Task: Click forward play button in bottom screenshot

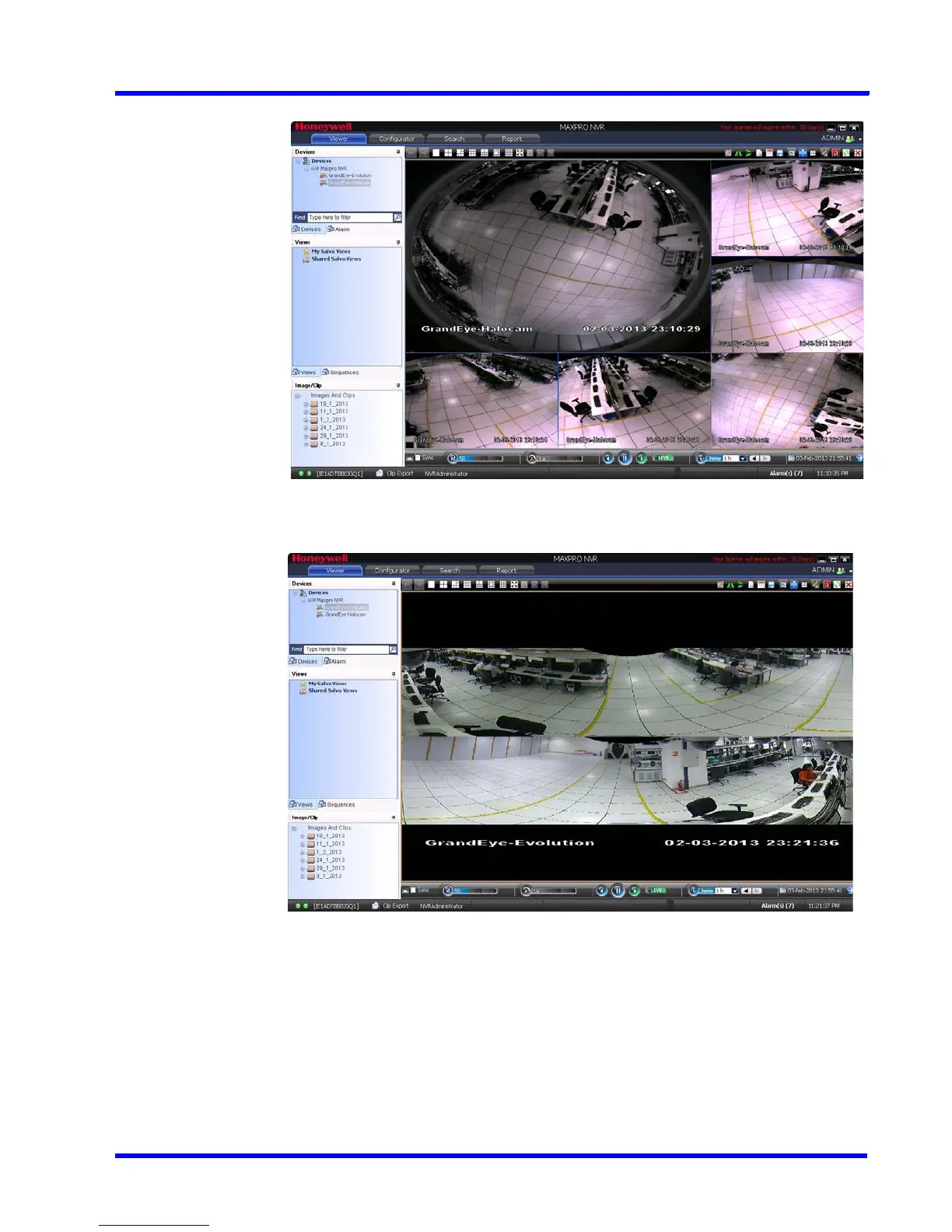Action: click(x=634, y=891)
